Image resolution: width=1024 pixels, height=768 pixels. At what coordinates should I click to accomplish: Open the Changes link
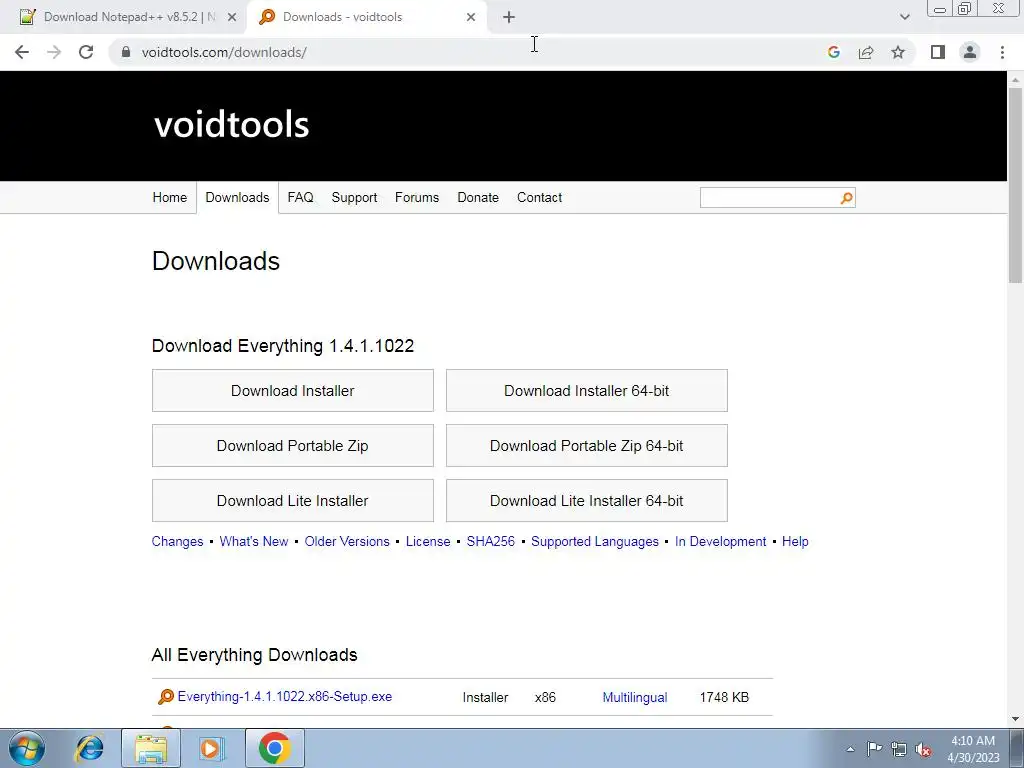point(178,541)
